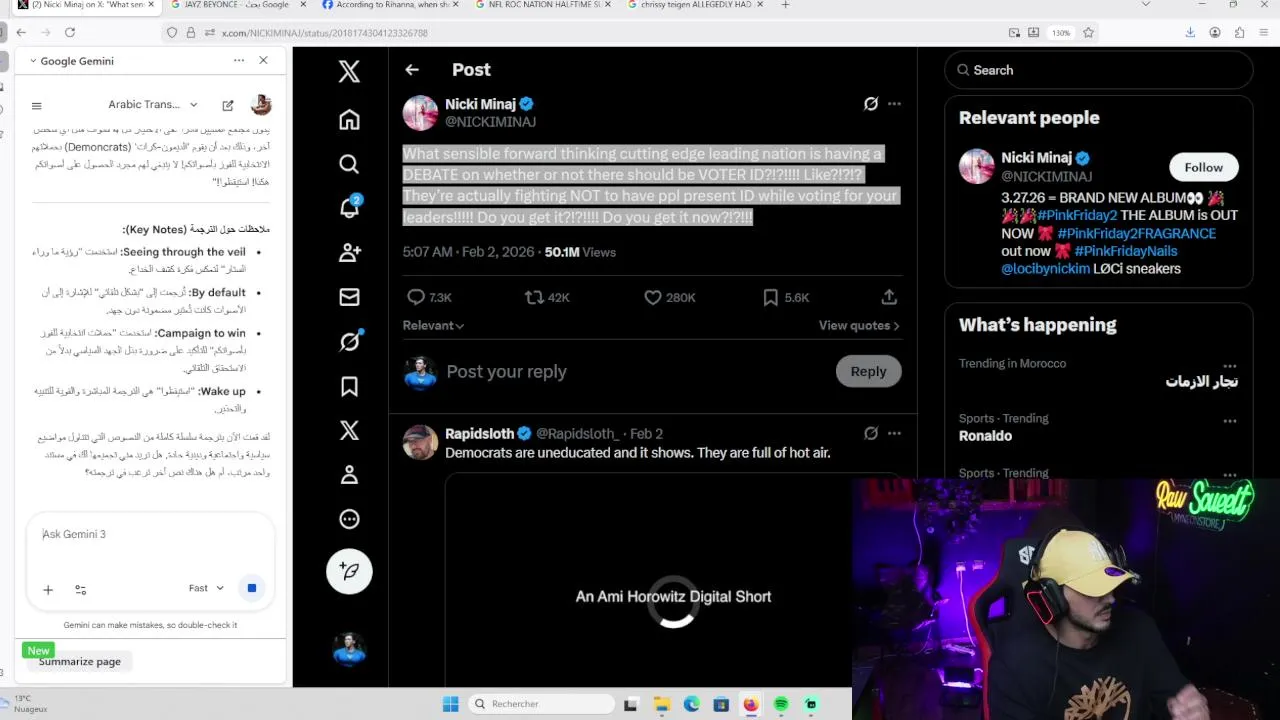Click the plus attach icon in Gemini

48,589
